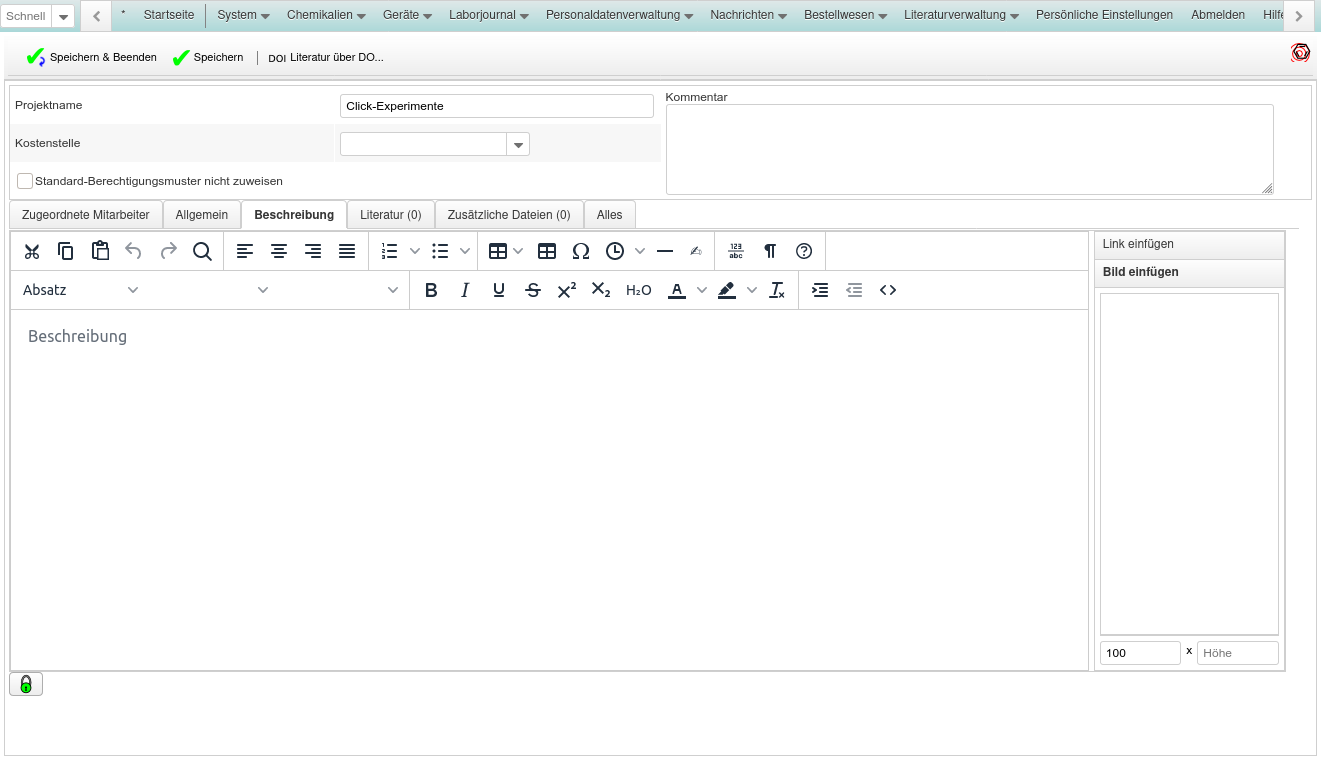The height and width of the screenshot is (760, 1321).
Task: Toggle italic formatting
Action: [465, 290]
